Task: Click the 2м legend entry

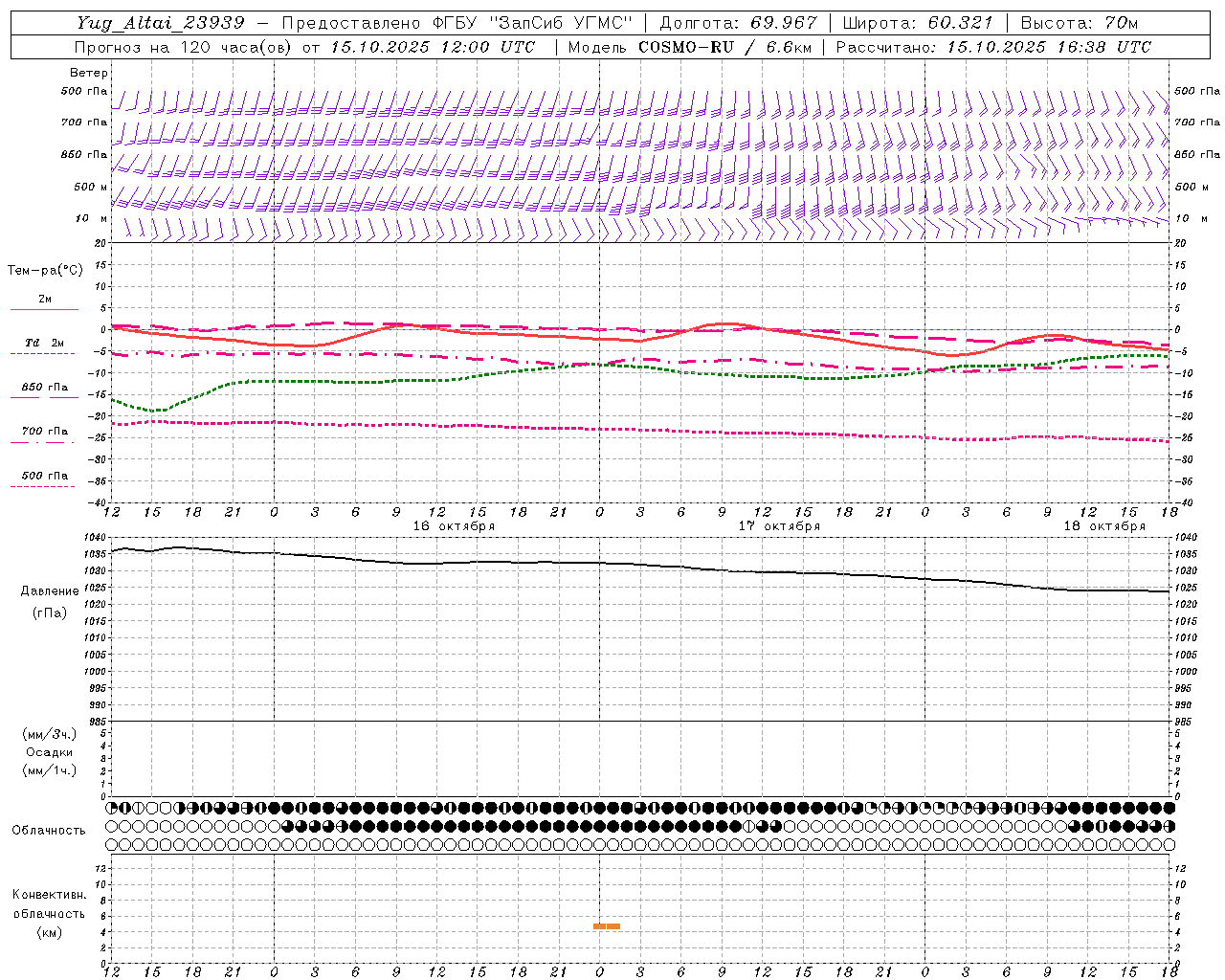Action: (45, 300)
